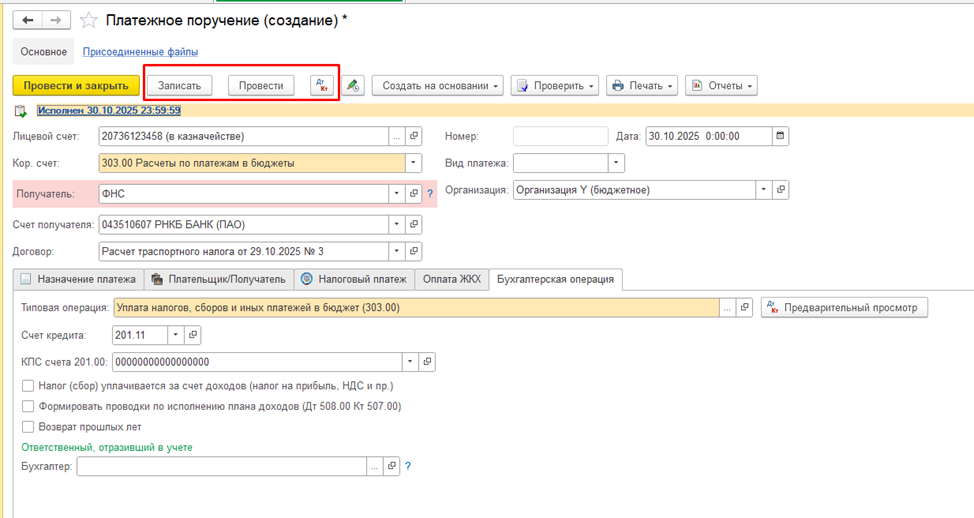Click ellipsis select button for Бухгалтер field
Image resolution: width=974 pixels, height=518 pixels.
tap(375, 466)
